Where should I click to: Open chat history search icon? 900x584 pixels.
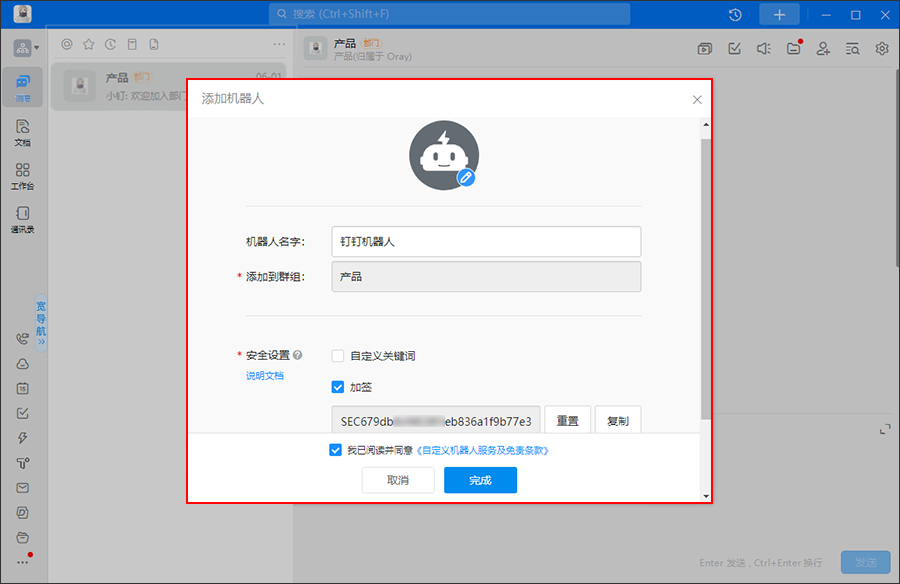click(852, 49)
